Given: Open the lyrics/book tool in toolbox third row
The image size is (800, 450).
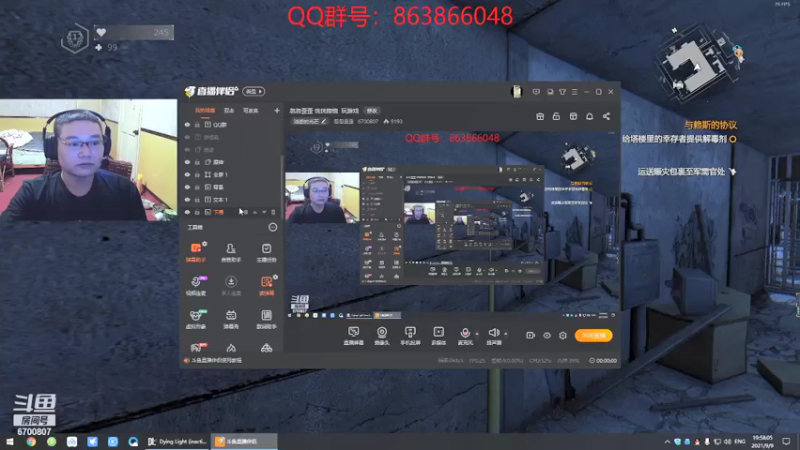Looking at the screenshot, I should 266,319.
